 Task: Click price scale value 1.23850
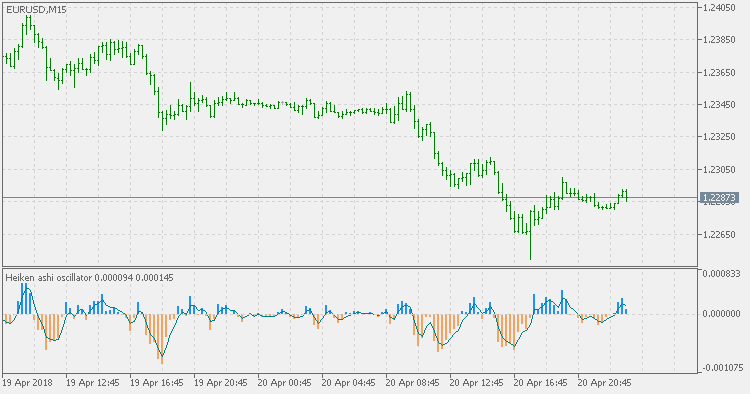[x=719, y=40]
